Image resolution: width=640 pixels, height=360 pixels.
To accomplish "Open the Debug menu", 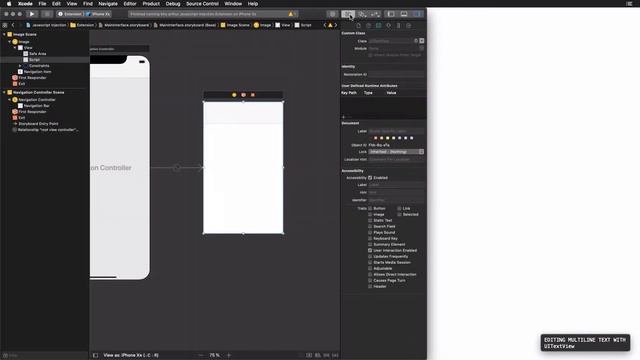I will pyautogui.click(x=173, y=4).
